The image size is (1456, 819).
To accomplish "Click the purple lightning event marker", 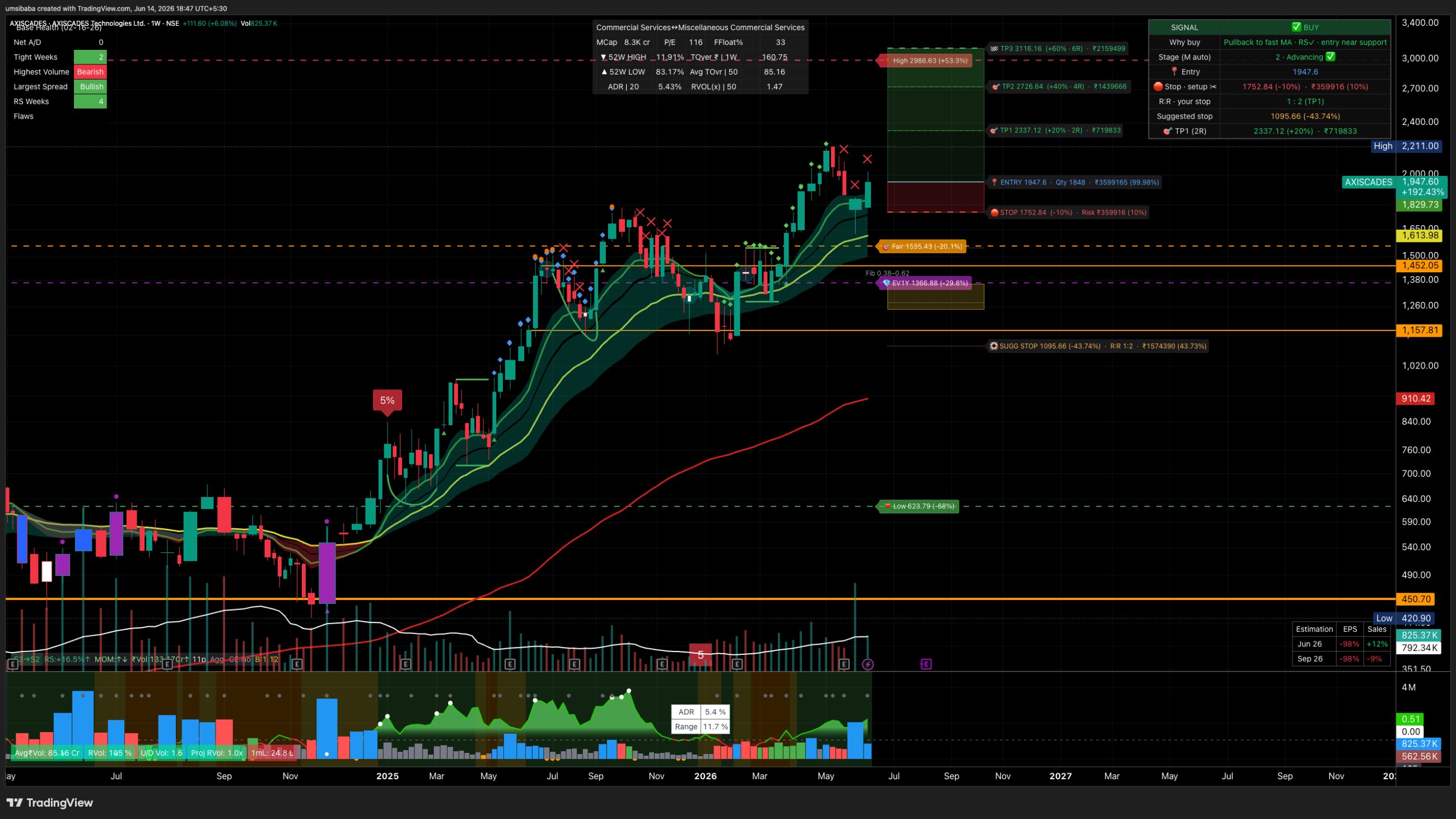I will click(867, 664).
